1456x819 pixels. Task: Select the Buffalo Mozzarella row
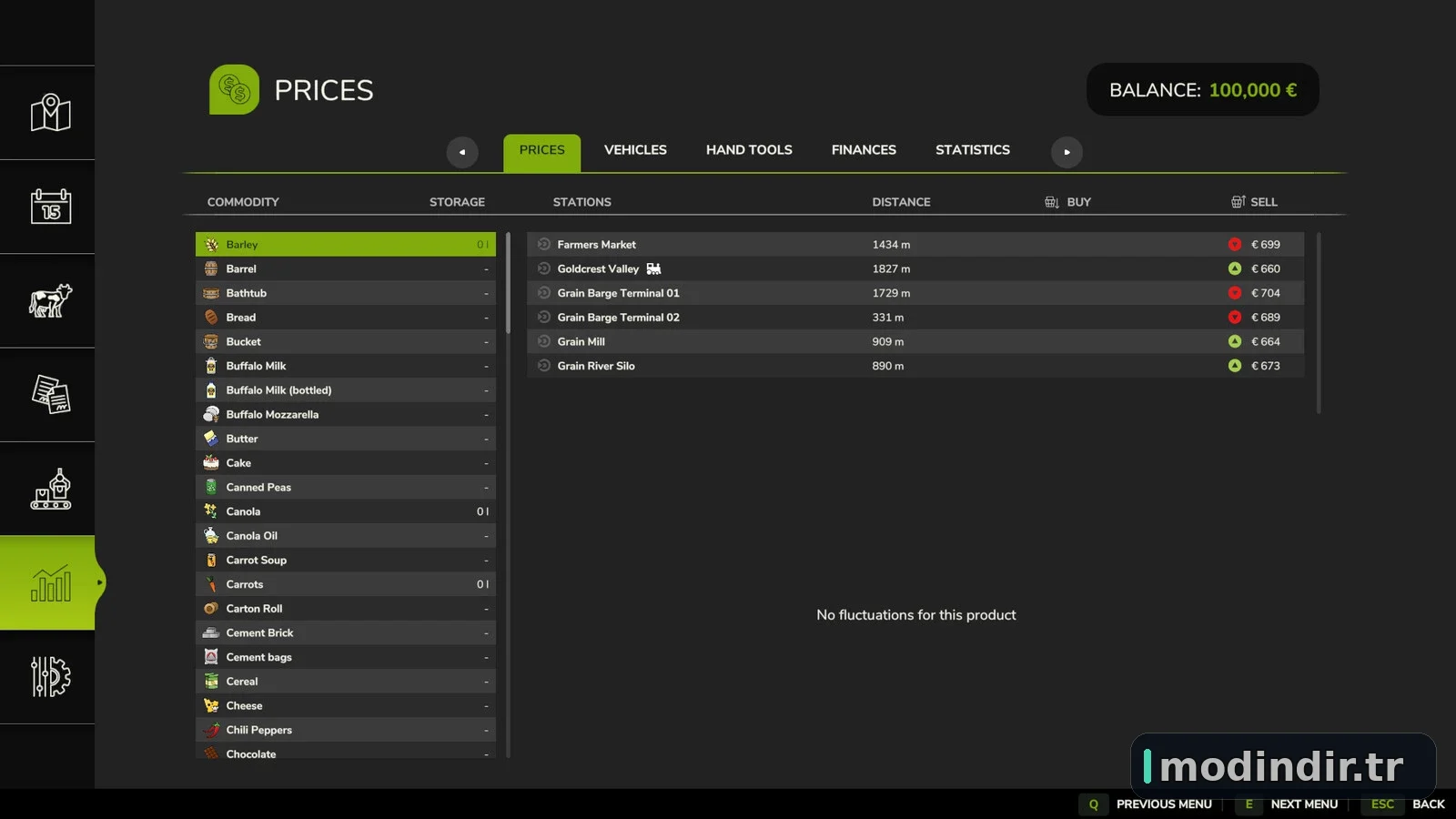pos(346,414)
